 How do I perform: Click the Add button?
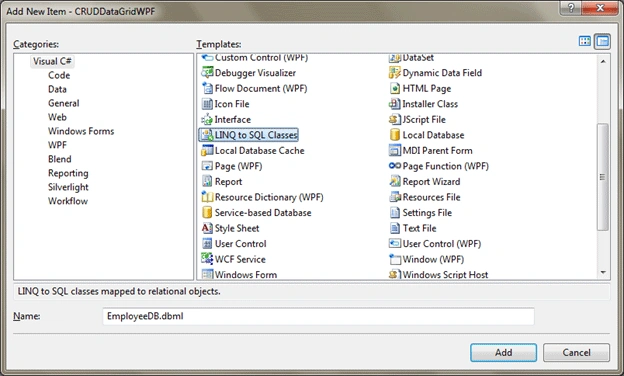coord(503,353)
